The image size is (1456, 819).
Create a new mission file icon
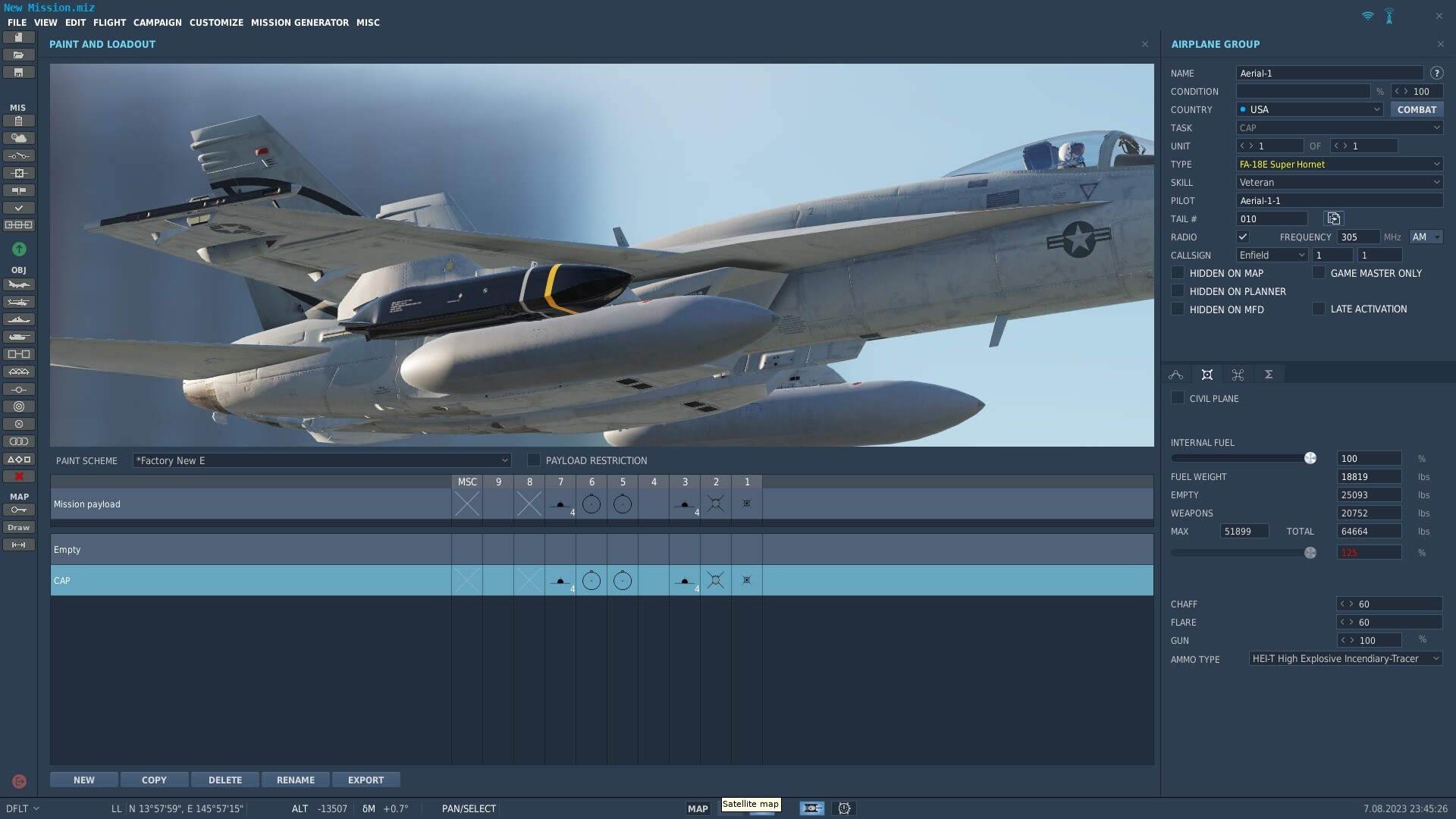click(x=19, y=37)
